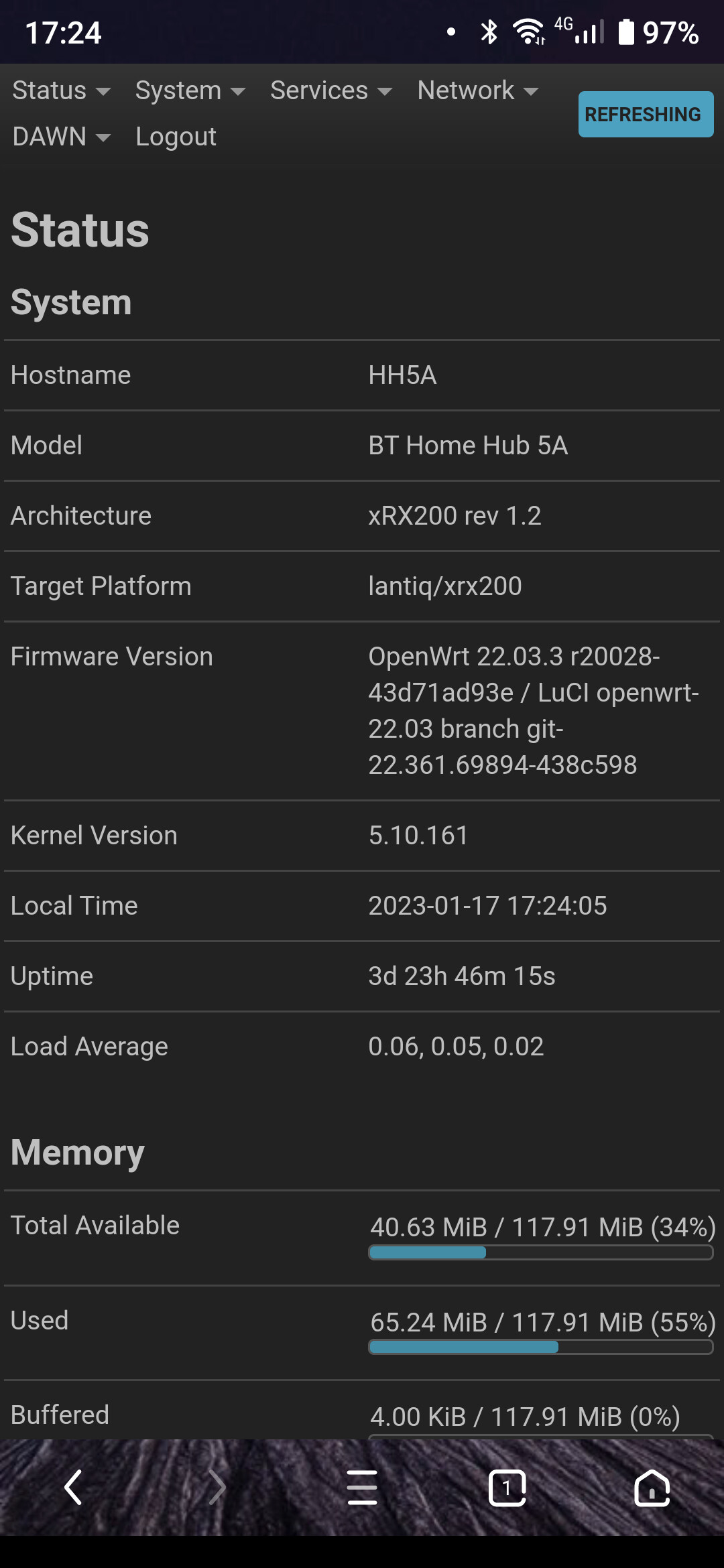
Task: Open the Network menu
Action: point(478,90)
